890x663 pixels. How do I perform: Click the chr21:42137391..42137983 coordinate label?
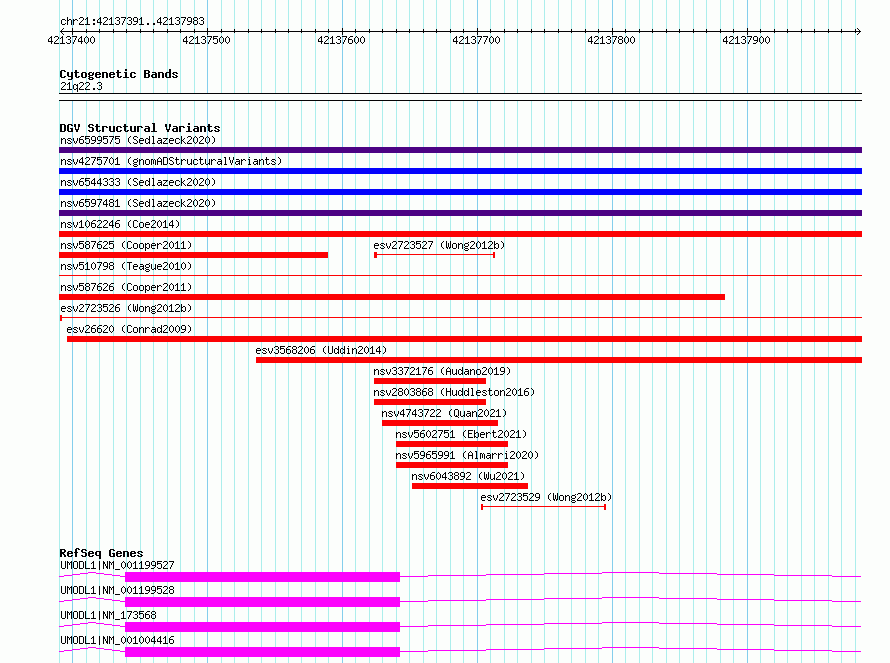pyautogui.click(x=132, y=22)
